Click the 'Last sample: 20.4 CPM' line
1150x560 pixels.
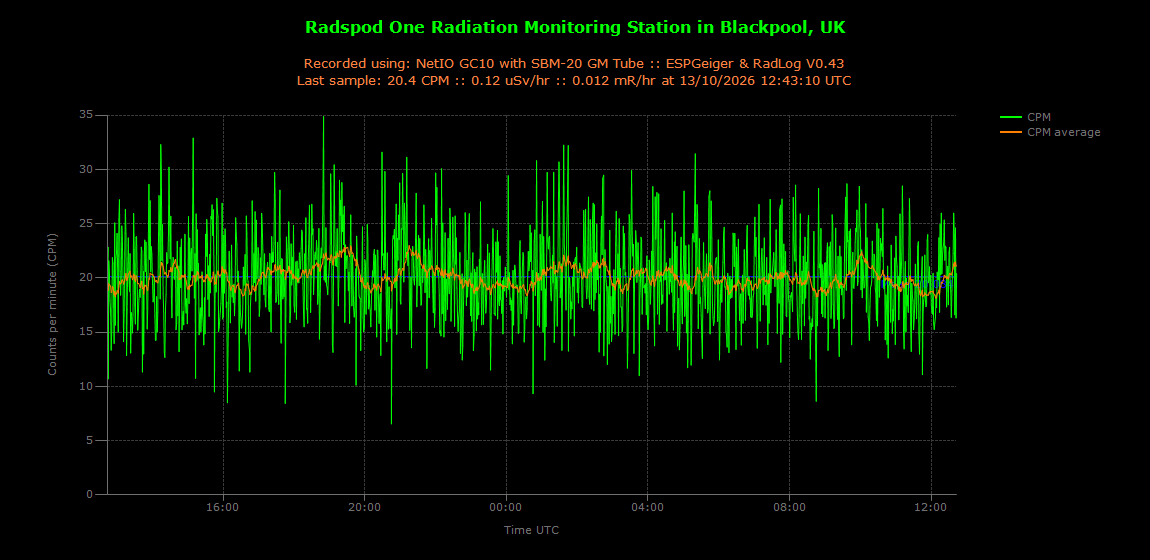click(x=574, y=80)
